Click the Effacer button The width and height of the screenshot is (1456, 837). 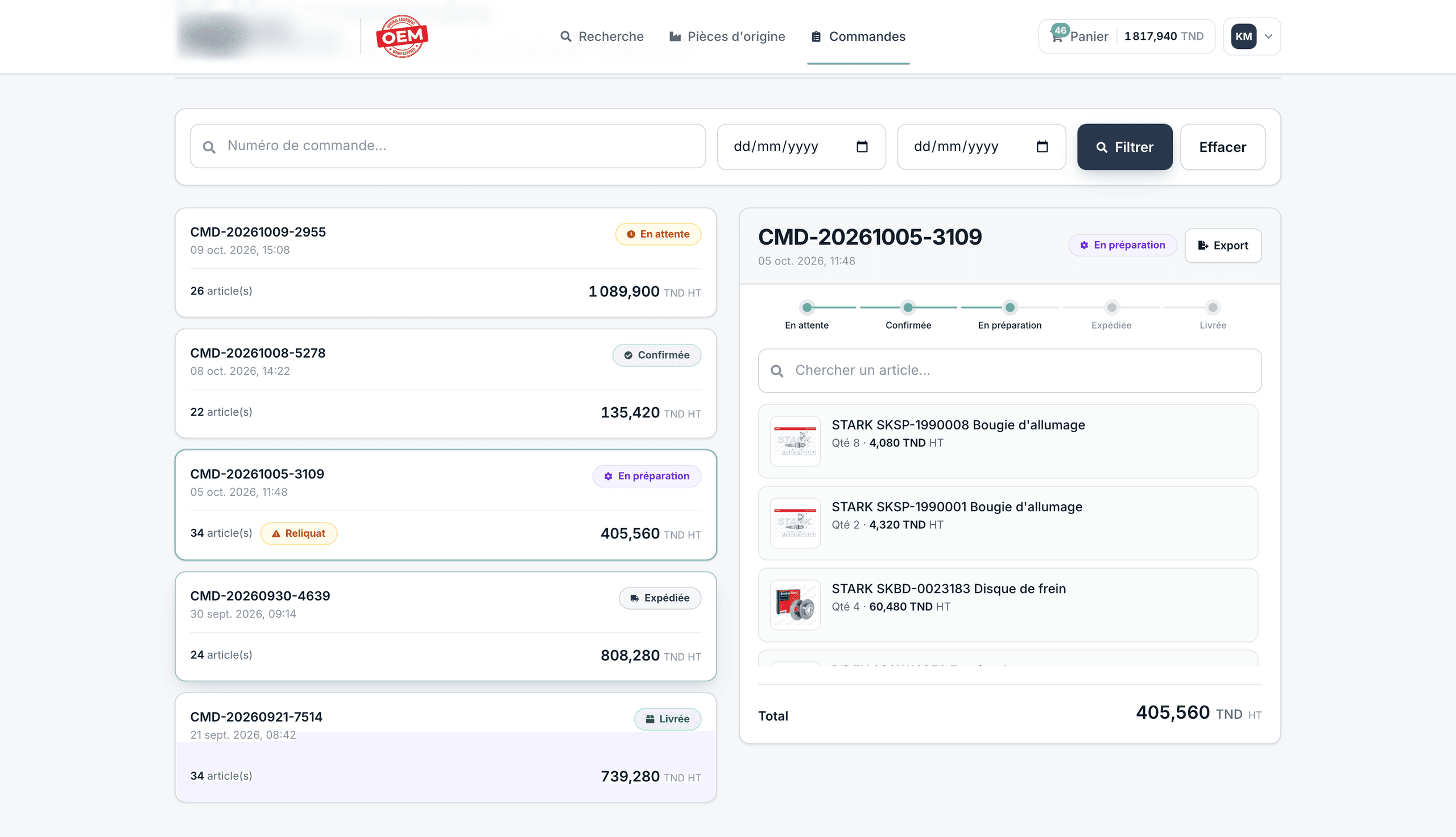click(x=1222, y=147)
